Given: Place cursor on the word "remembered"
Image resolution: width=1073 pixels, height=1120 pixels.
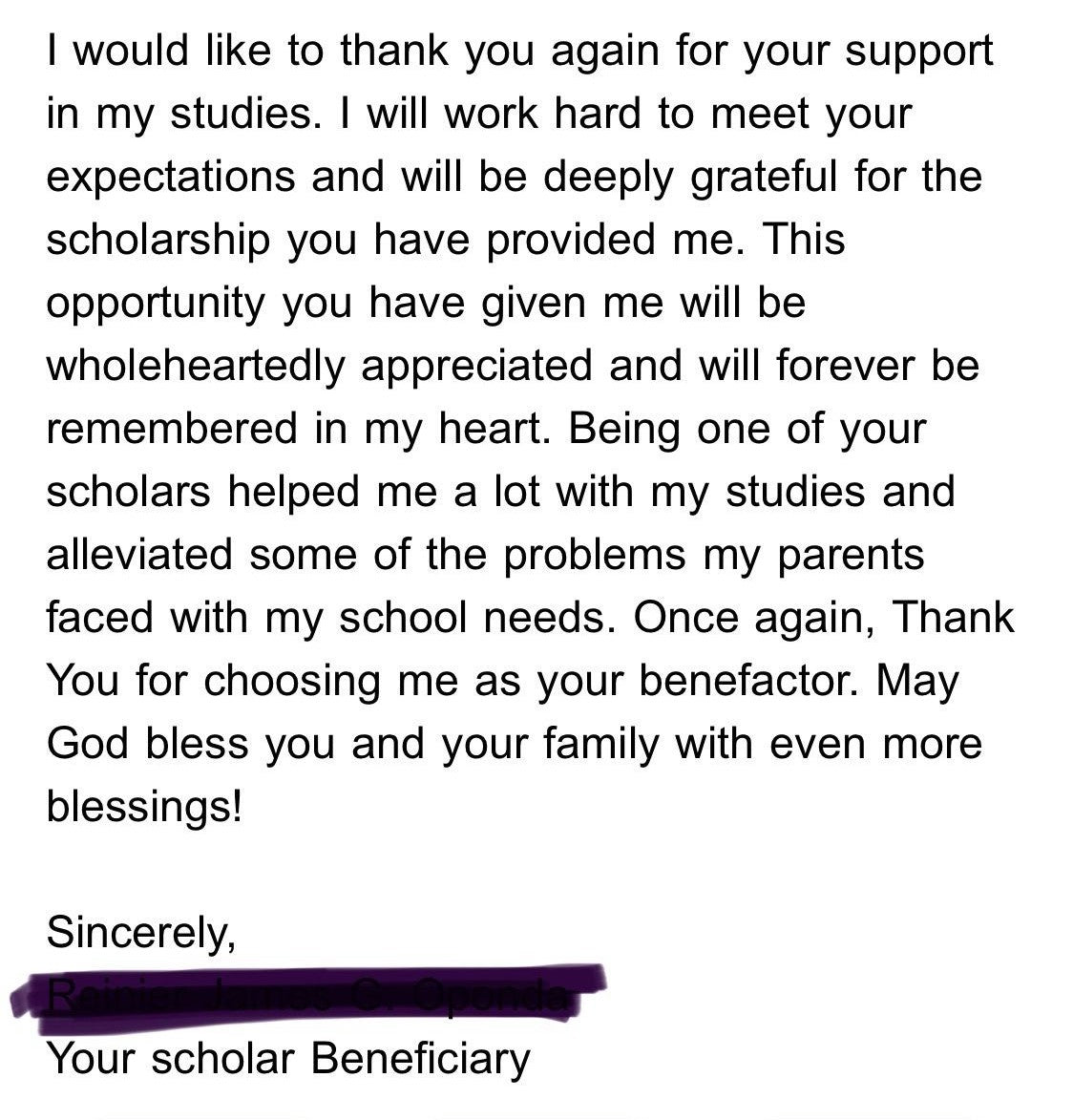Looking at the screenshot, I should [x=172, y=430].
